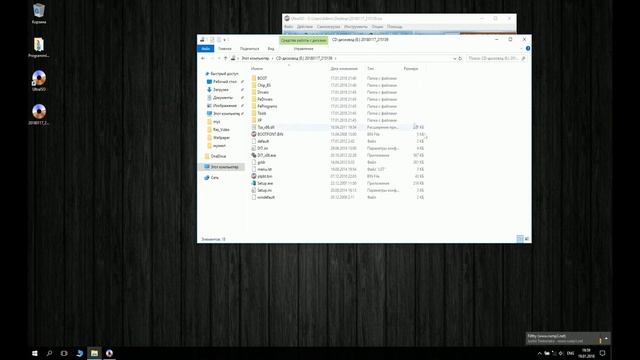Image resolution: width=640 pixels, height=360 pixels.
Task: Open taskbar search magnifier
Action: (49, 353)
